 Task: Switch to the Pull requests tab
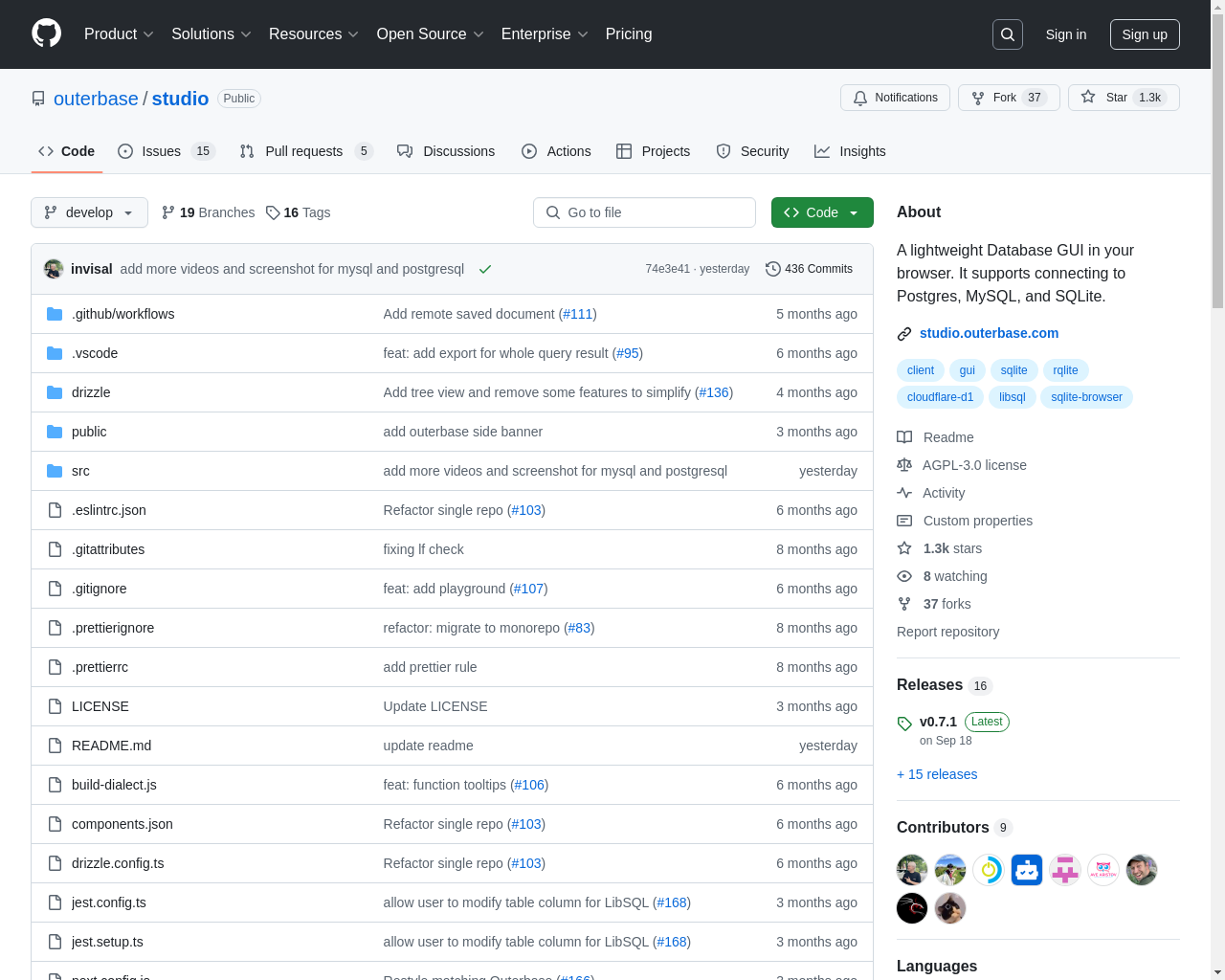coord(305,151)
